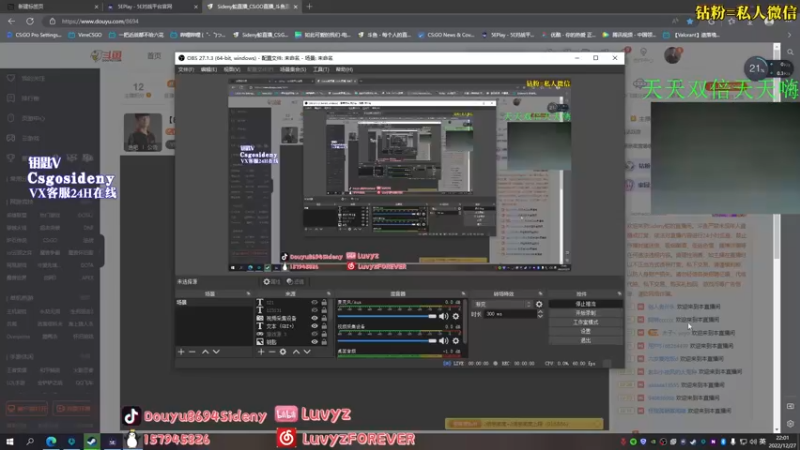Pop out the 控件 dock panel
This screenshot has width=800, height=450.
coord(619,294)
